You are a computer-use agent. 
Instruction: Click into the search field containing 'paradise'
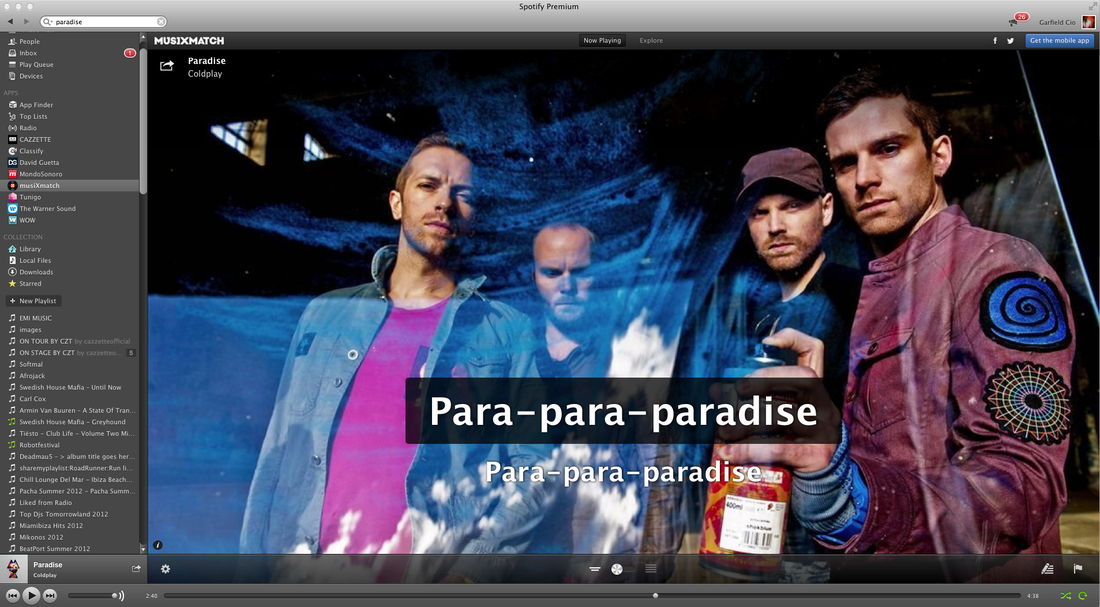(104, 22)
